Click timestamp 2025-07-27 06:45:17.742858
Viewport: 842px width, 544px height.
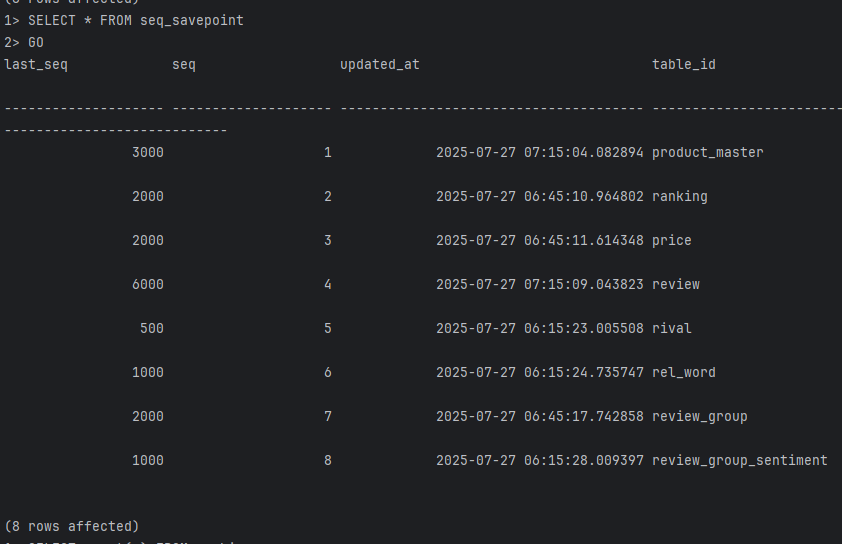[x=540, y=417]
